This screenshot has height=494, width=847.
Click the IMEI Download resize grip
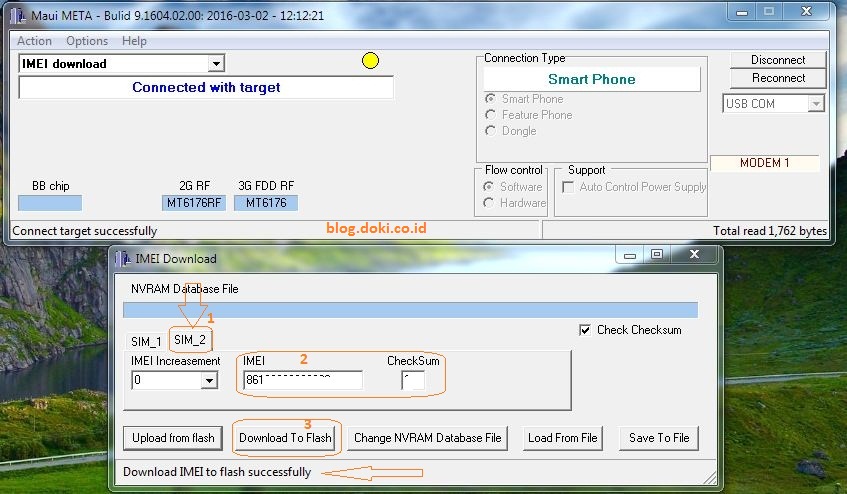pos(710,477)
